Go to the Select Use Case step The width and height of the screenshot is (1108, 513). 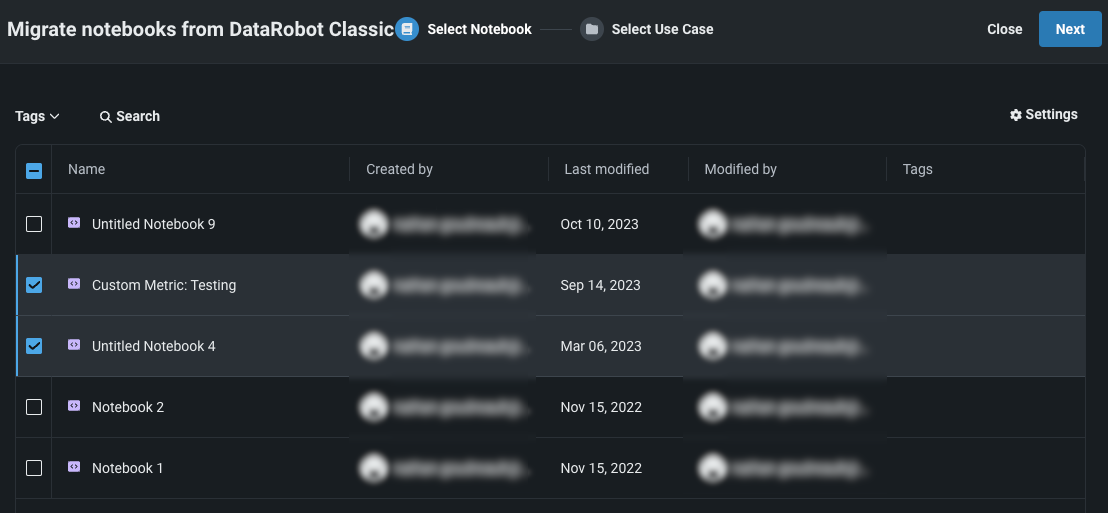point(662,29)
